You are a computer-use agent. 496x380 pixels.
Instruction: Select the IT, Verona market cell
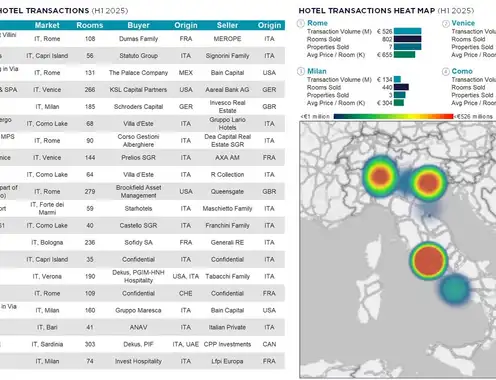(47, 276)
